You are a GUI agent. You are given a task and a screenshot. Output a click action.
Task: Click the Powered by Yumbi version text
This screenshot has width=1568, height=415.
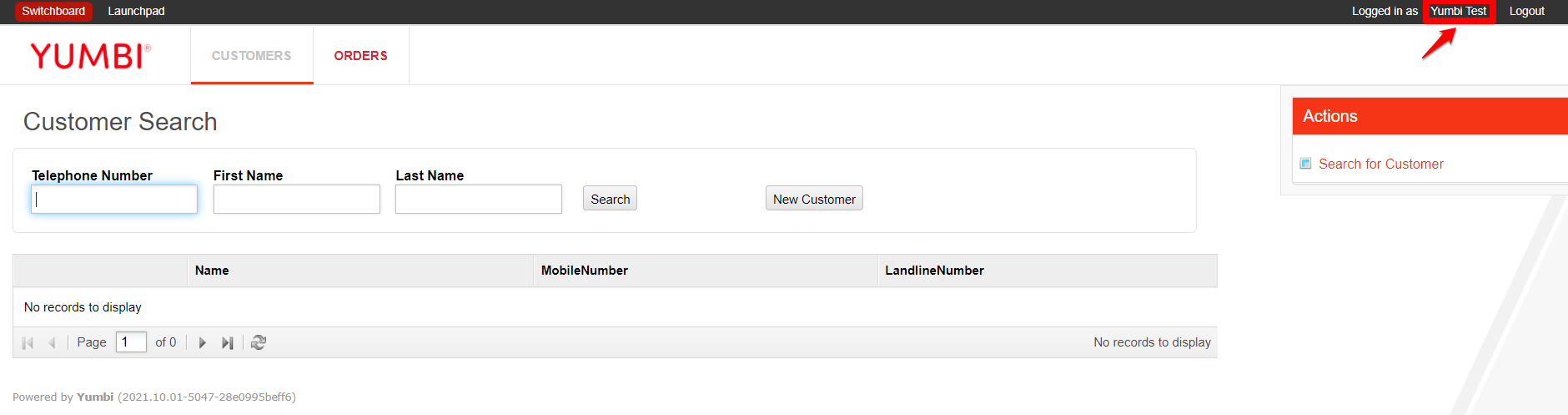coord(154,397)
